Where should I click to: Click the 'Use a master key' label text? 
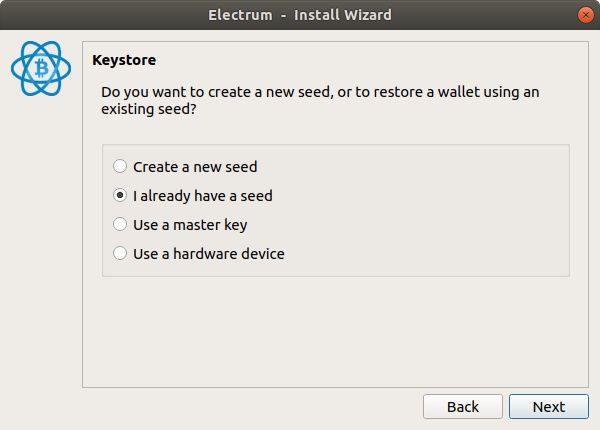pos(190,225)
